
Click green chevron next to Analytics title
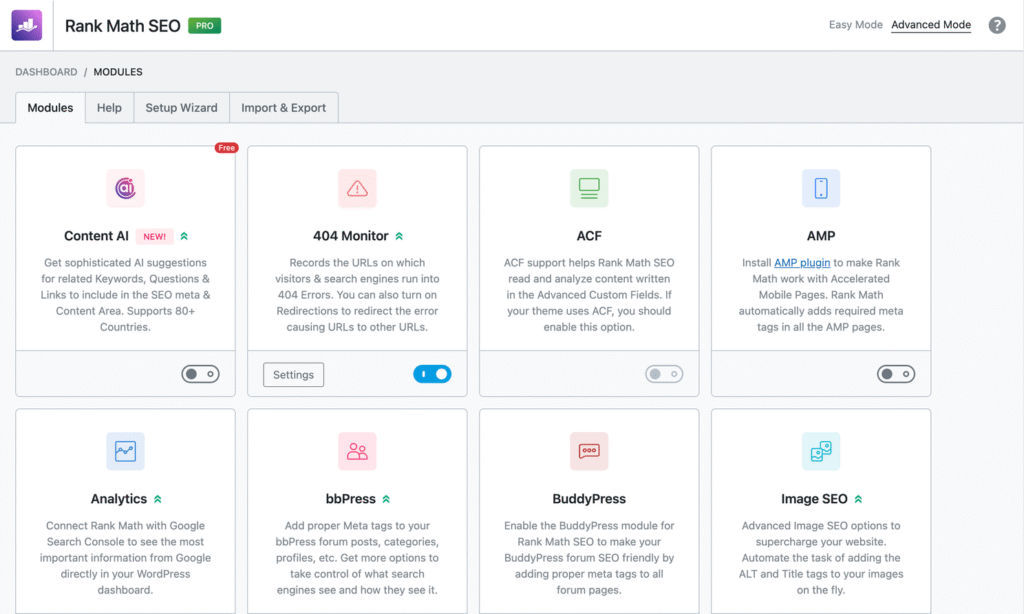click(x=158, y=499)
